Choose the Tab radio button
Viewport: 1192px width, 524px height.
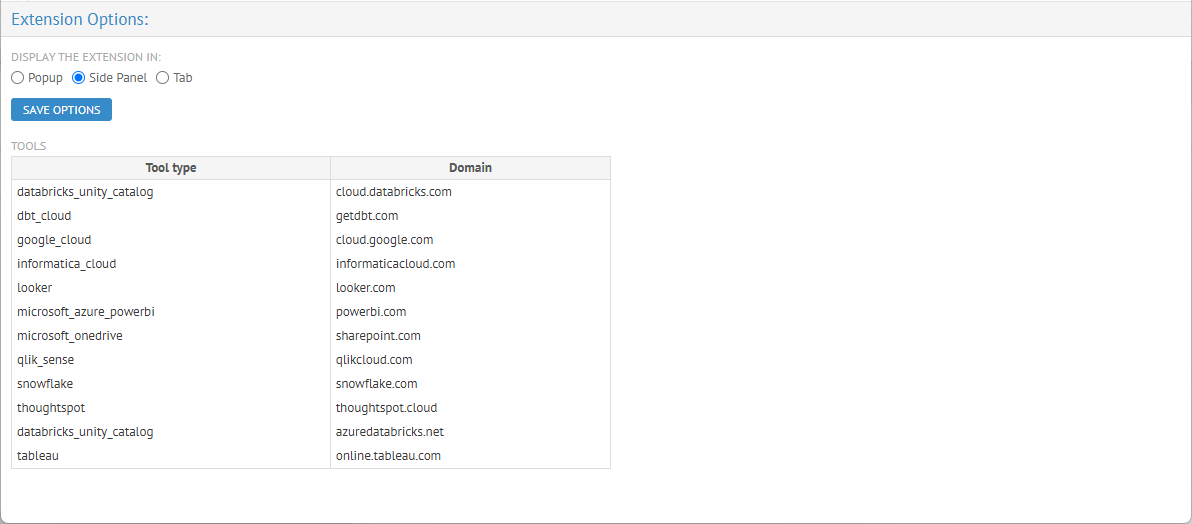click(163, 78)
